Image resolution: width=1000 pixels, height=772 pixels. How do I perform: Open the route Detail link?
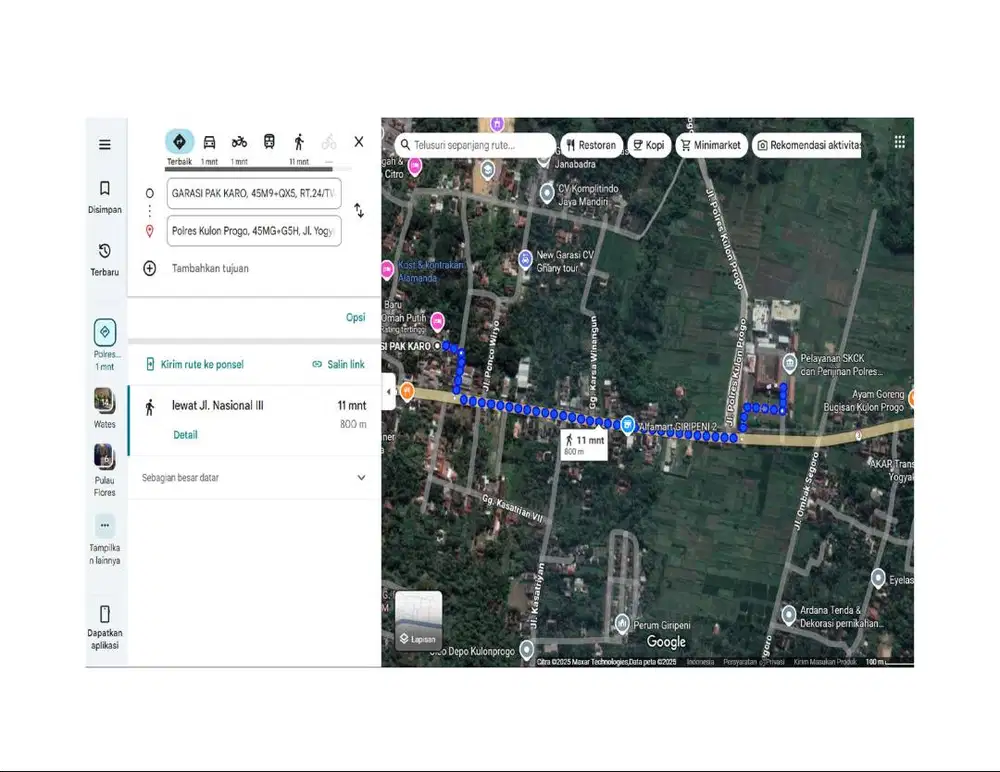tap(186, 435)
